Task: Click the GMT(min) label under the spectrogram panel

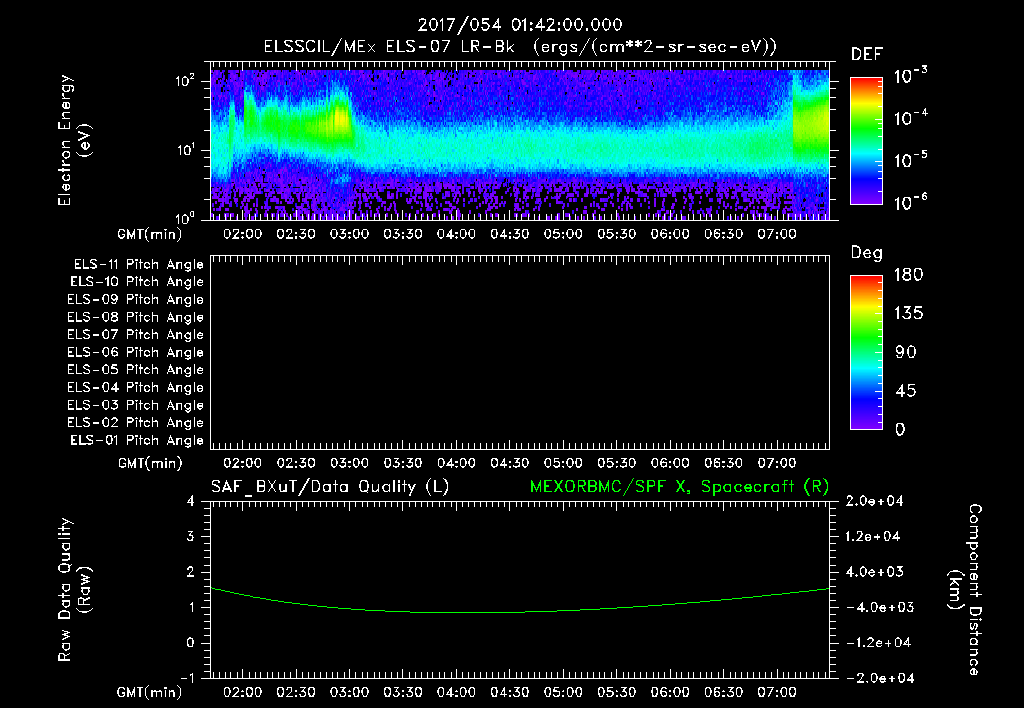Action: pyautogui.click(x=150, y=234)
